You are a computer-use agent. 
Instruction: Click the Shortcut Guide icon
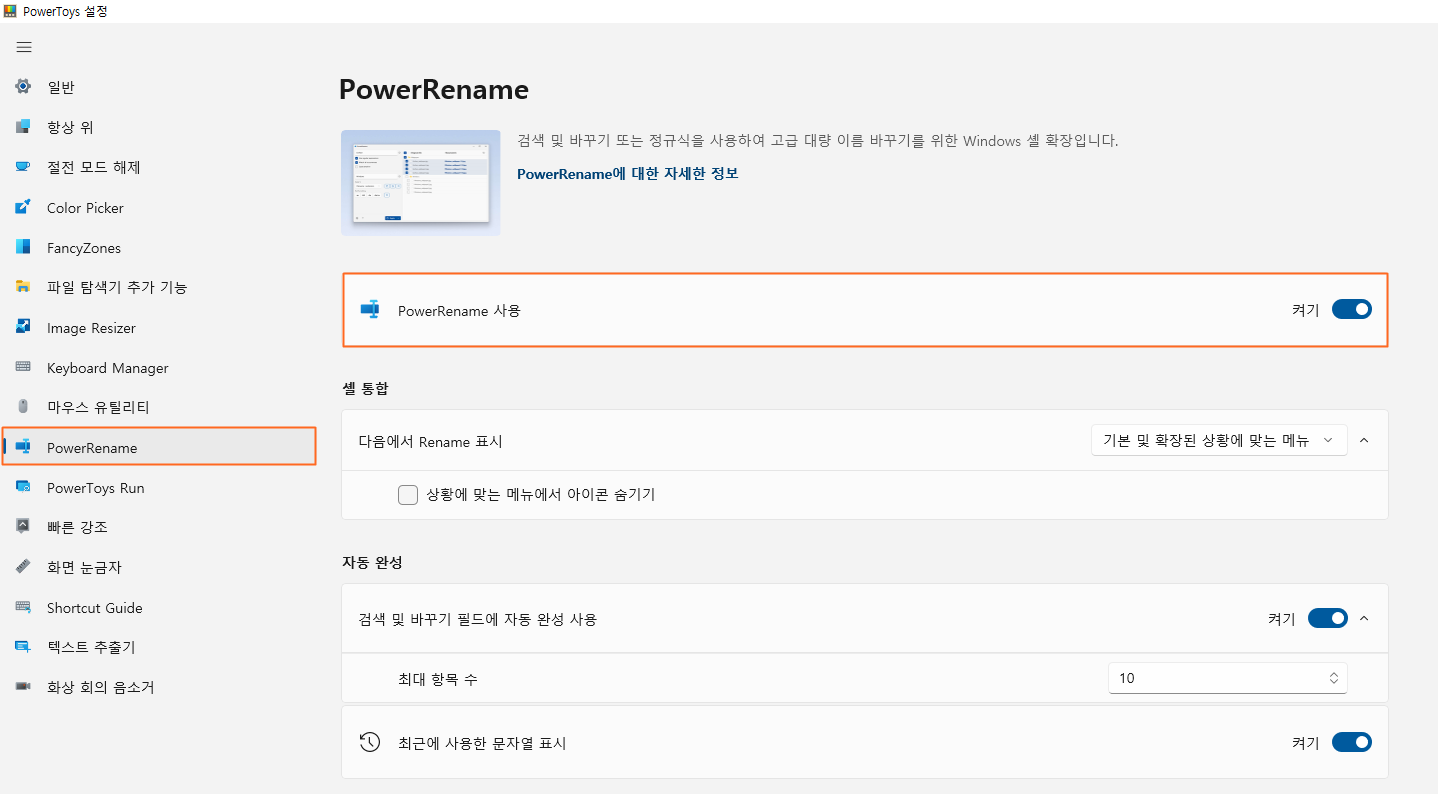point(23,608)
